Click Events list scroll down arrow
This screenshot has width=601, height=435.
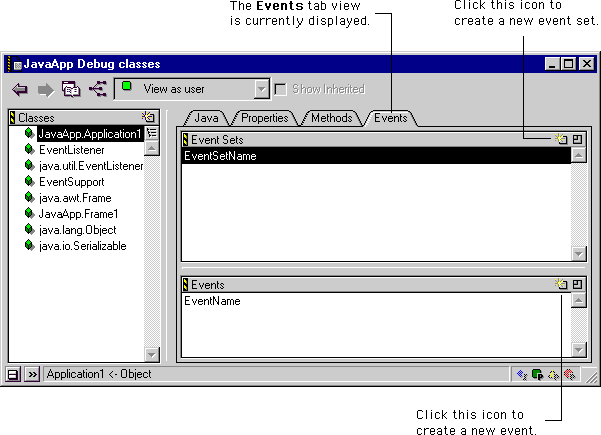pyautogui.click(x=578, y=349)
